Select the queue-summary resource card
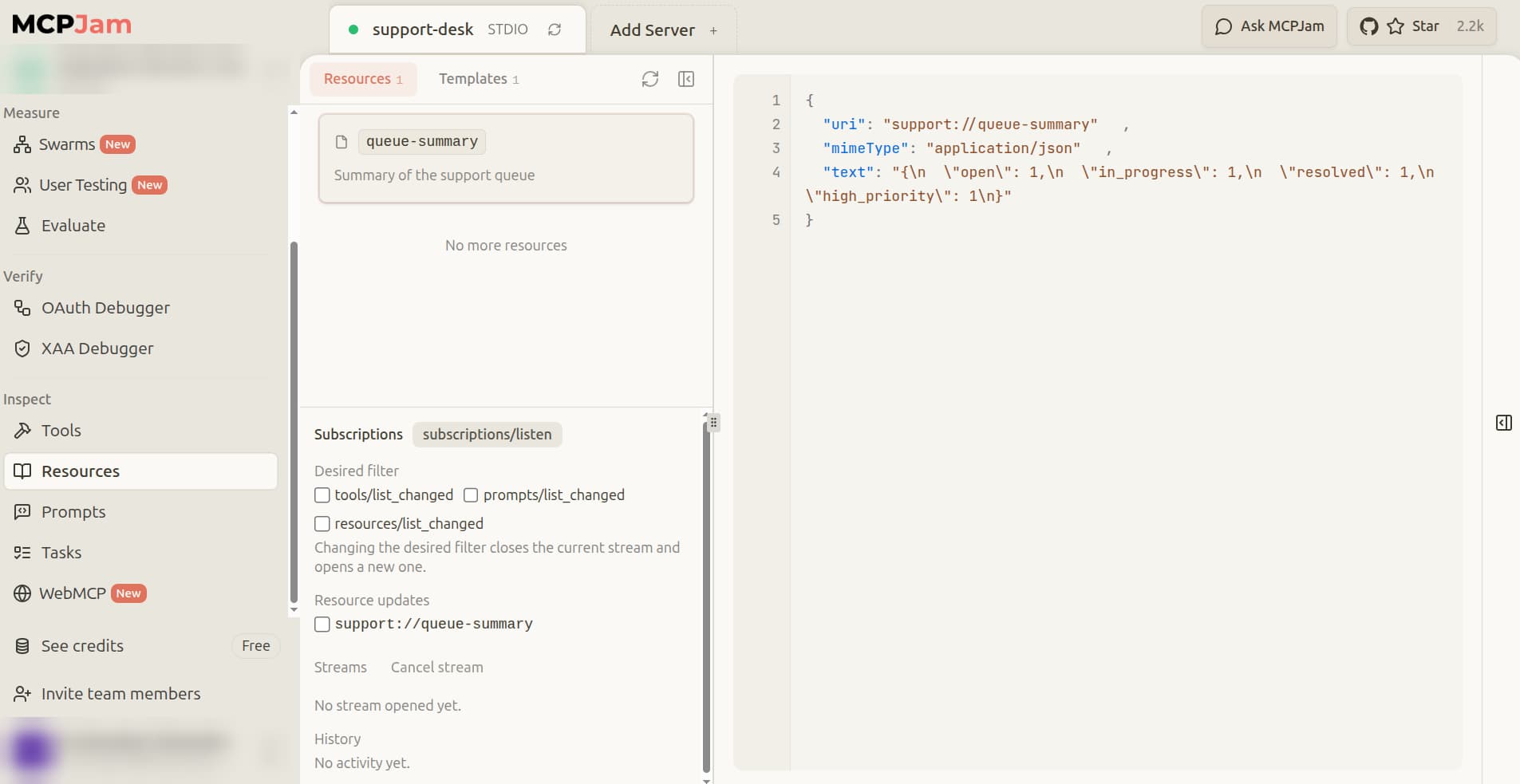The width and height of the screenshot is (1520, 784). coord(506,158)
